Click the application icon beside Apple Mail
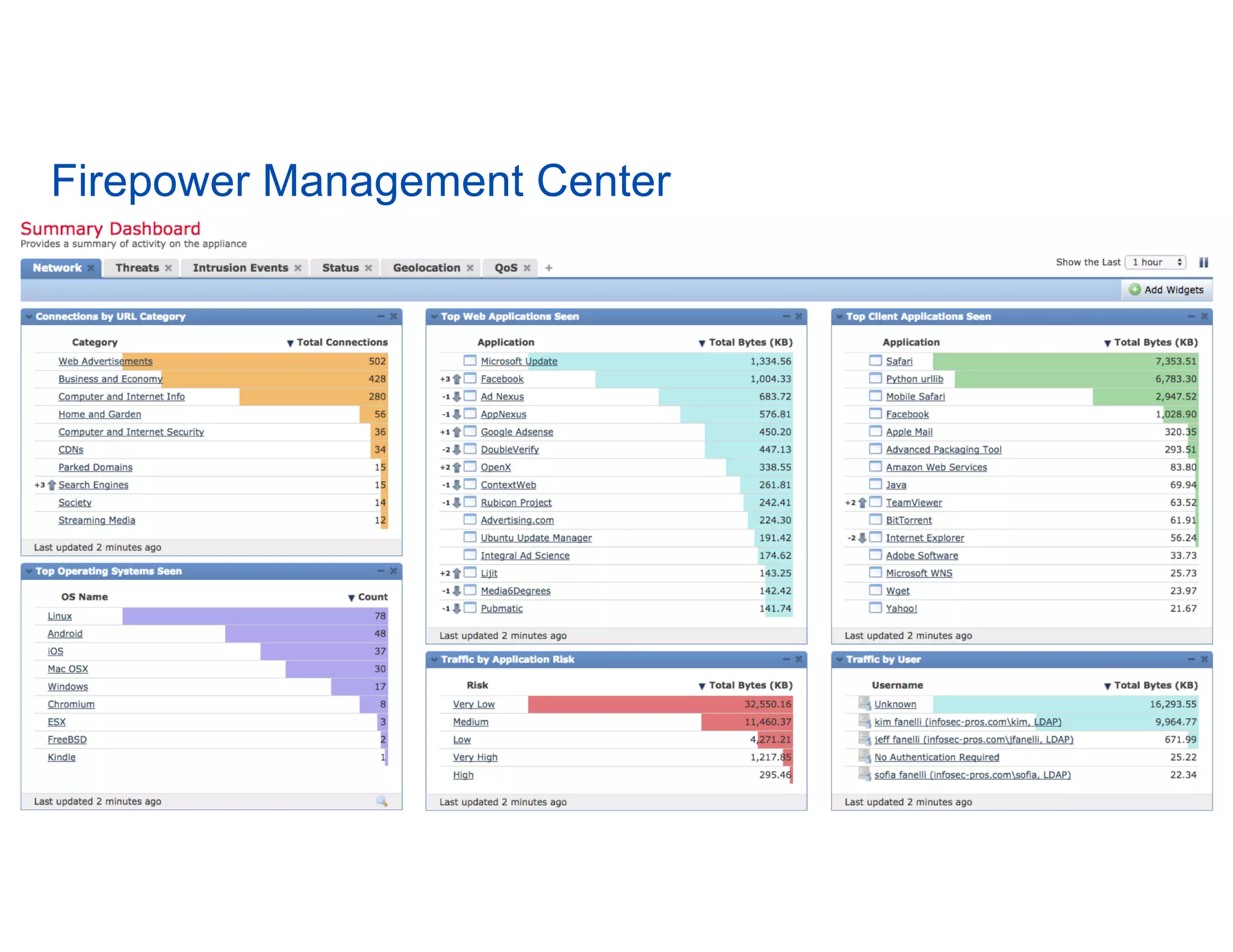Image resolution: width=1233 pixels, height=952 pixels. tap(875, 431)
